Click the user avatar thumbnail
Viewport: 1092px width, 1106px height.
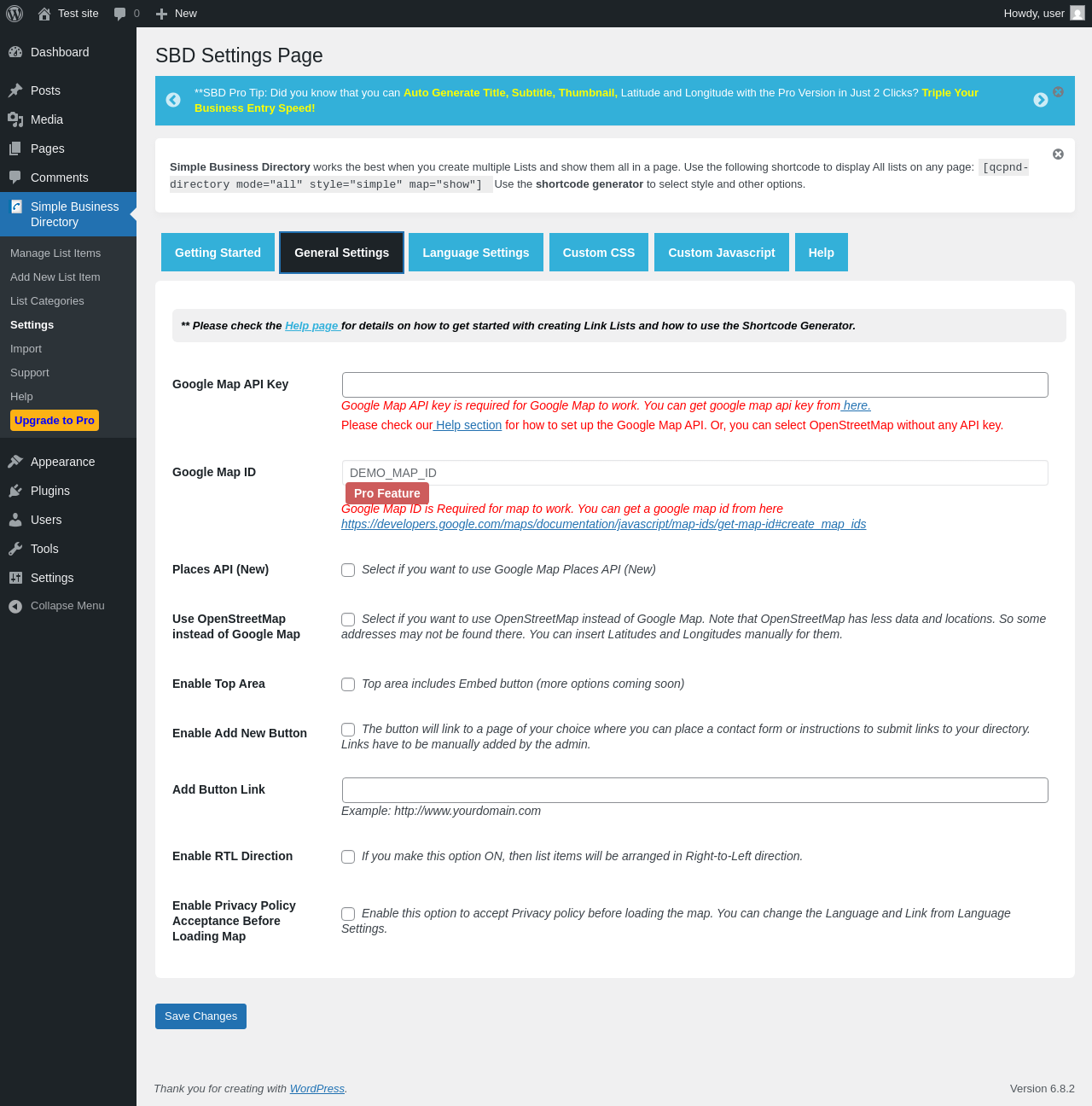pos(1077,14)
